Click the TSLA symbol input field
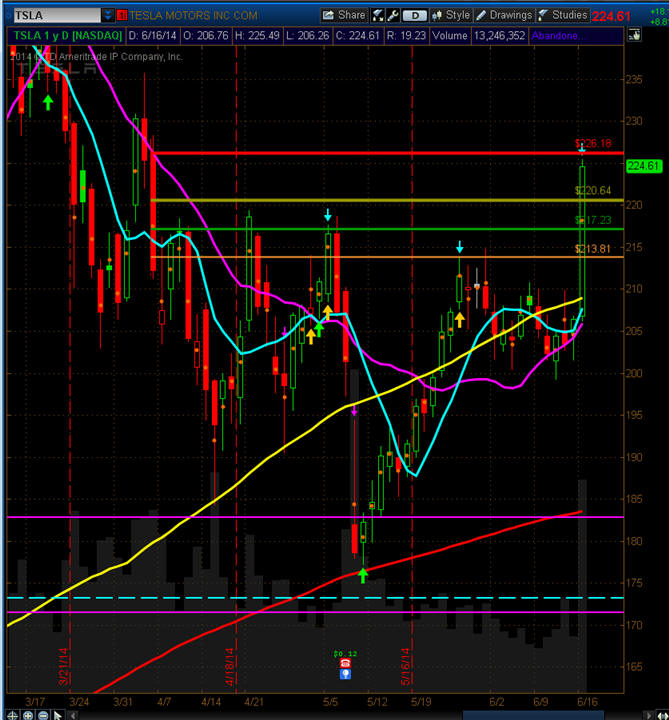The width and height of the screenshot is (669, 720). pyautogui.click(x=56, y=16)
